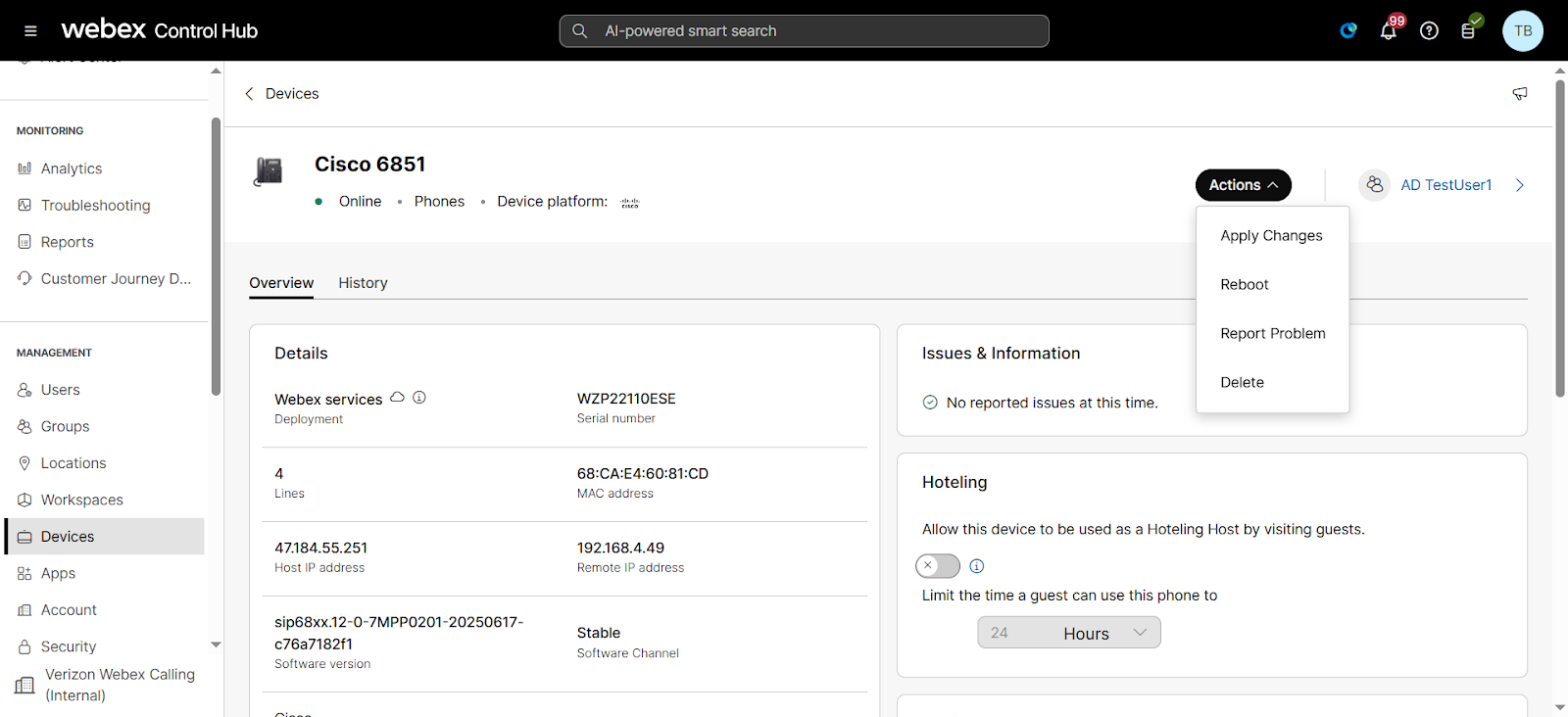
Task: Choose Report Problem from Actions menu
Action: tap(1272, 334)
